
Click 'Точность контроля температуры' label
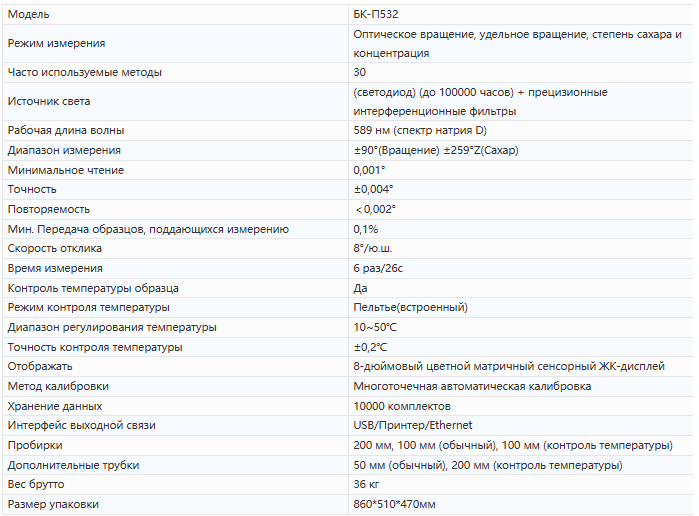[95, 347]
